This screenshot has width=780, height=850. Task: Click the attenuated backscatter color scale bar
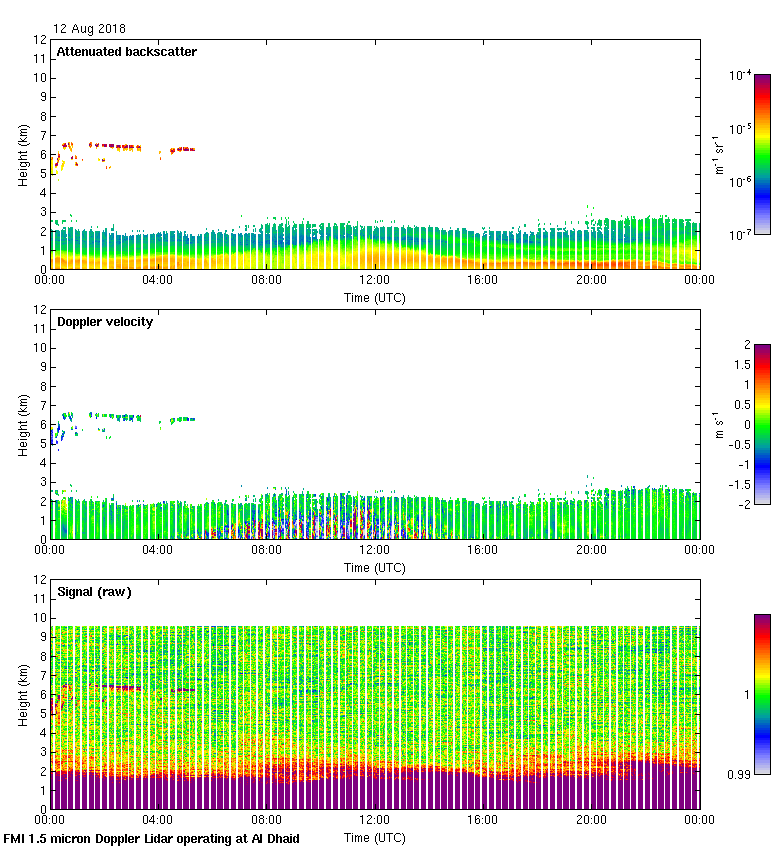762,154
